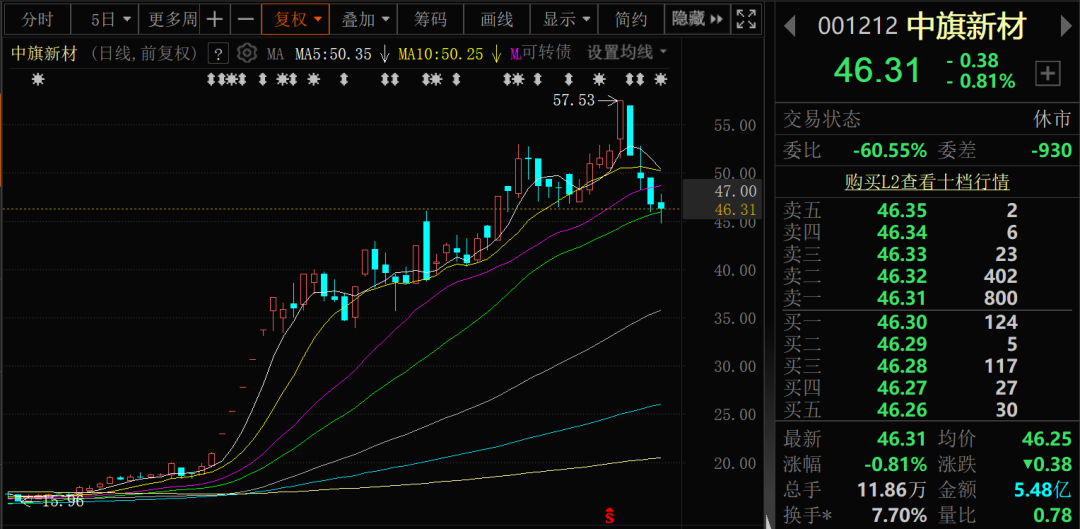The width and height of the screenshot is (1080, 529).
Task: Select the 画线 drawing tool button
Action: tap(496, 19)
